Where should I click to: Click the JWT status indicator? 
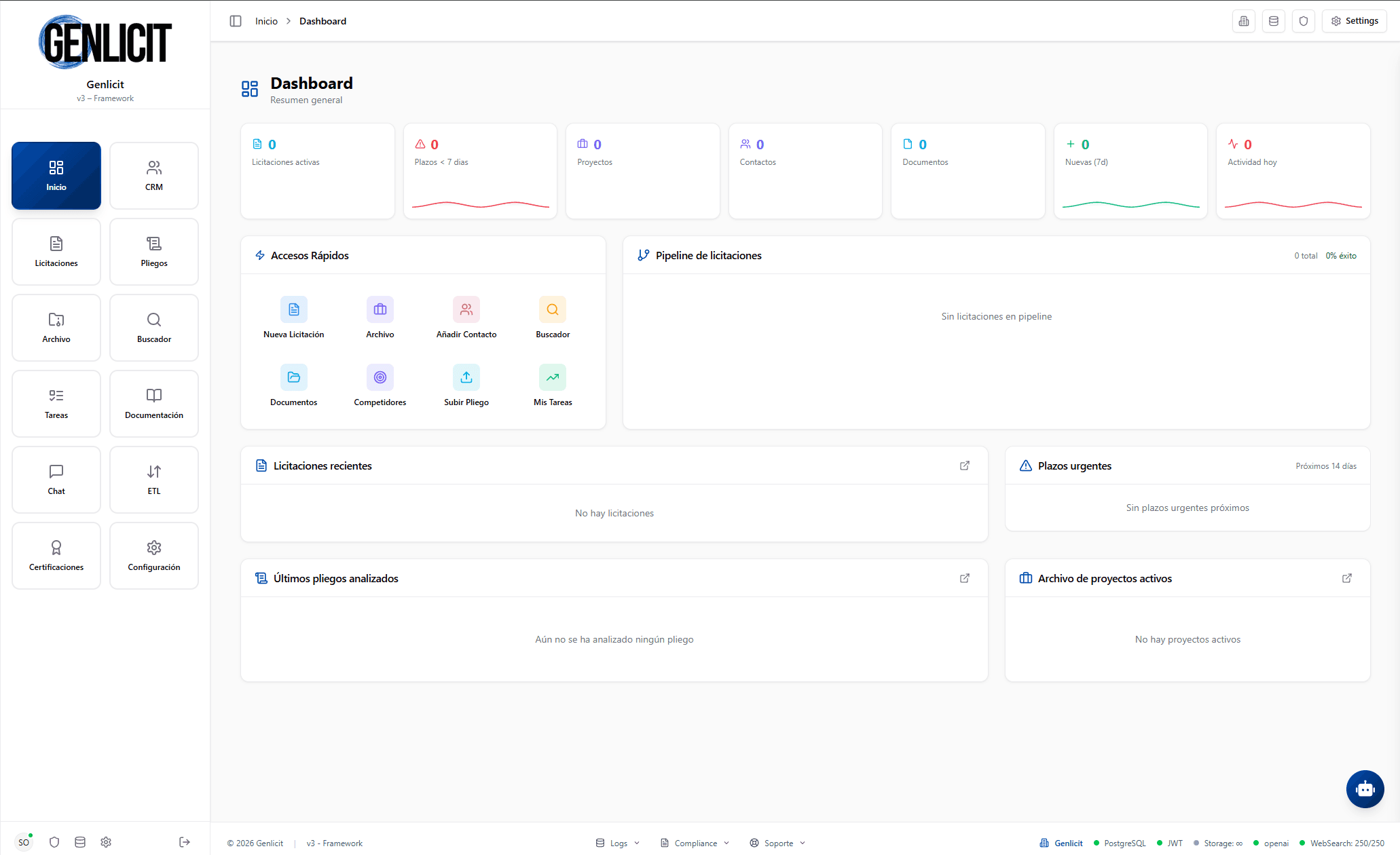[x=1170, y=843]
